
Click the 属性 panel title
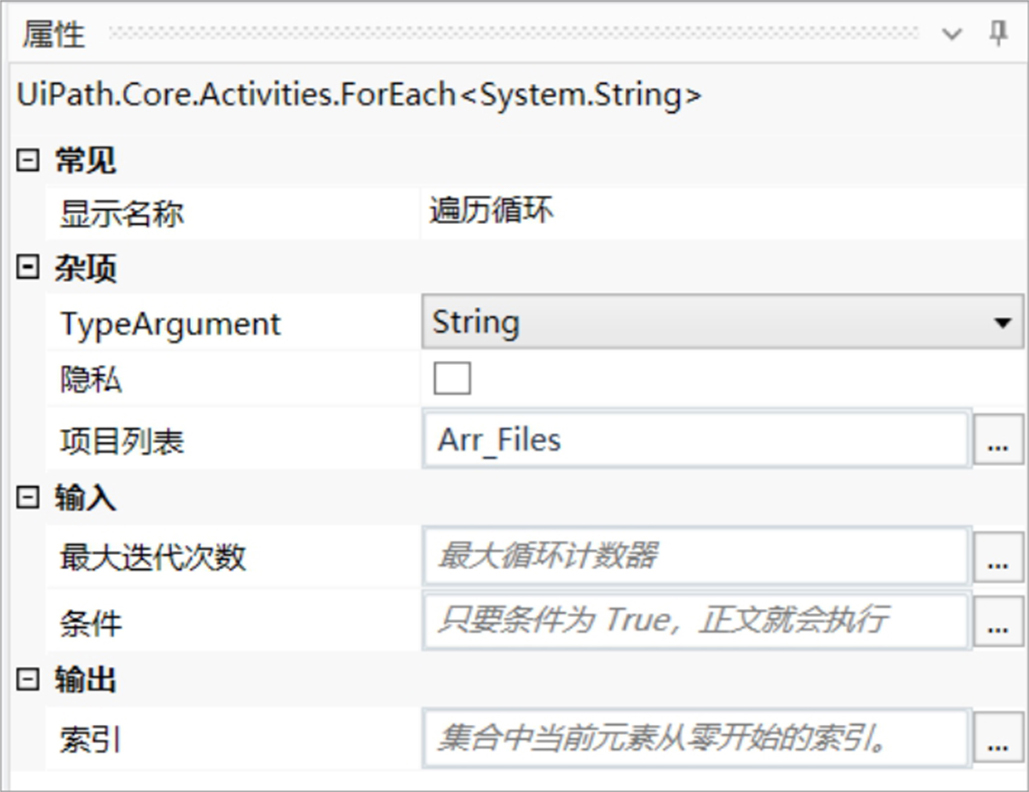coord(54,34)
